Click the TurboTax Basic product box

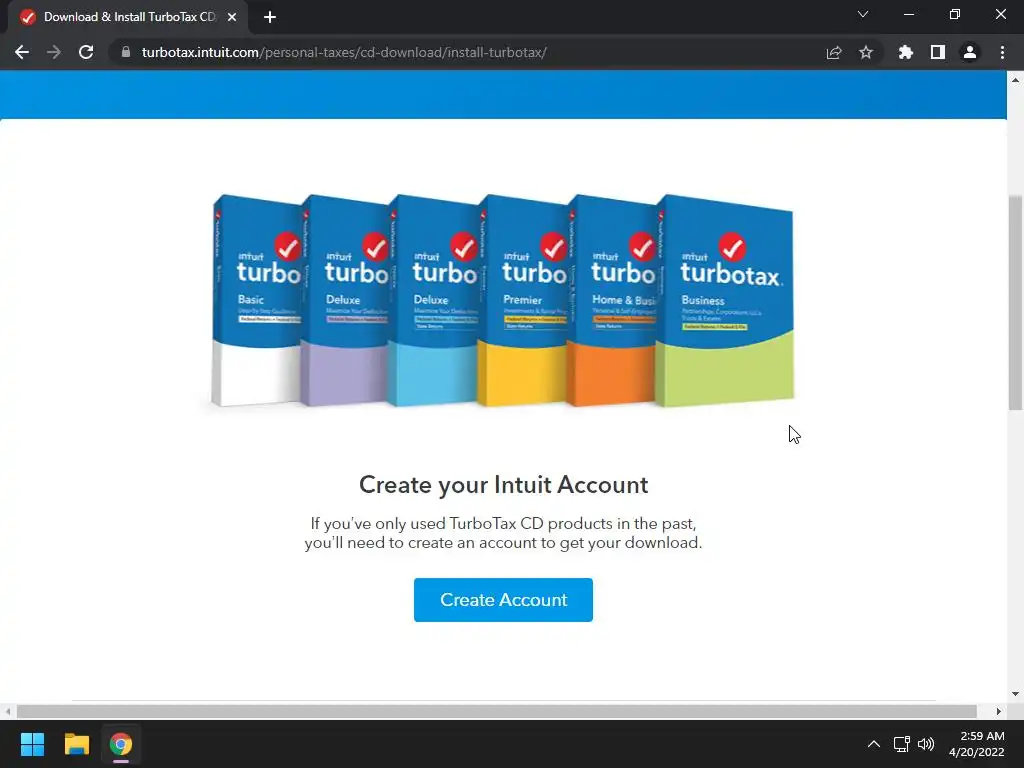click(x=256, y=300)
